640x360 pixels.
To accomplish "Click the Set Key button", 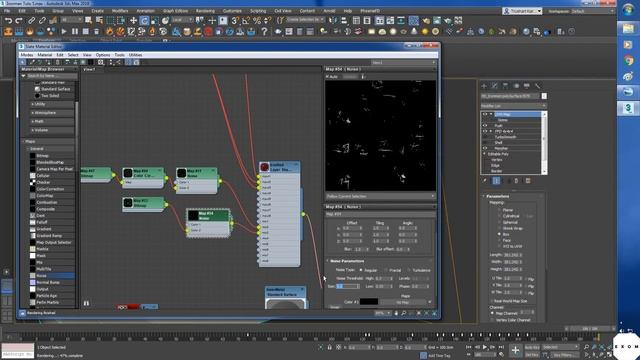I will 532,355.
